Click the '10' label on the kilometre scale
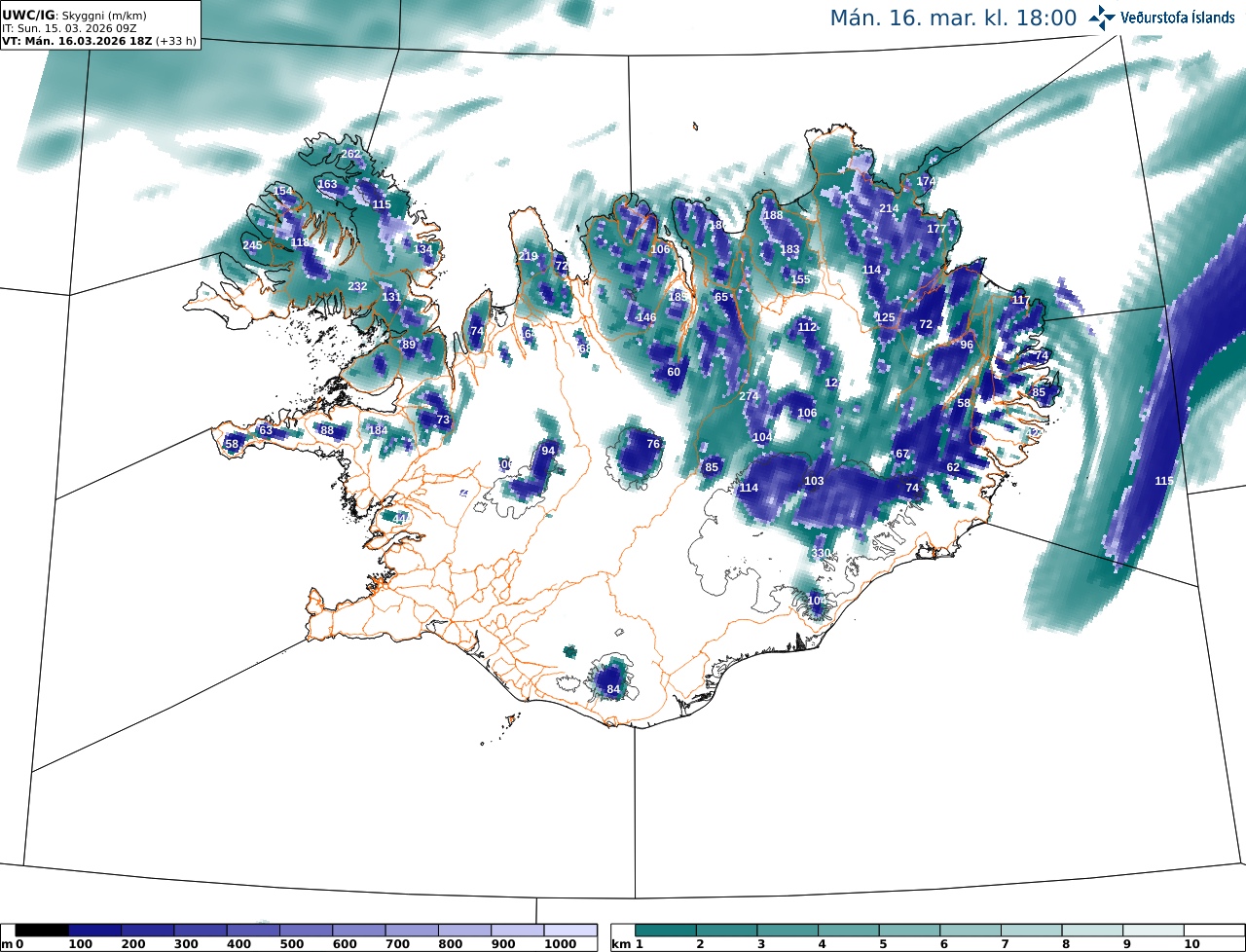The image size is (1246, 952). coord(1191,944)
